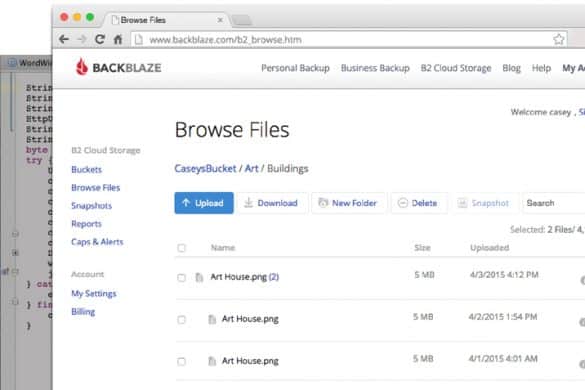Screen dimensions: 585x390
Task: Open Caps & Alerts in the sidebar
Action: (97, 242)
